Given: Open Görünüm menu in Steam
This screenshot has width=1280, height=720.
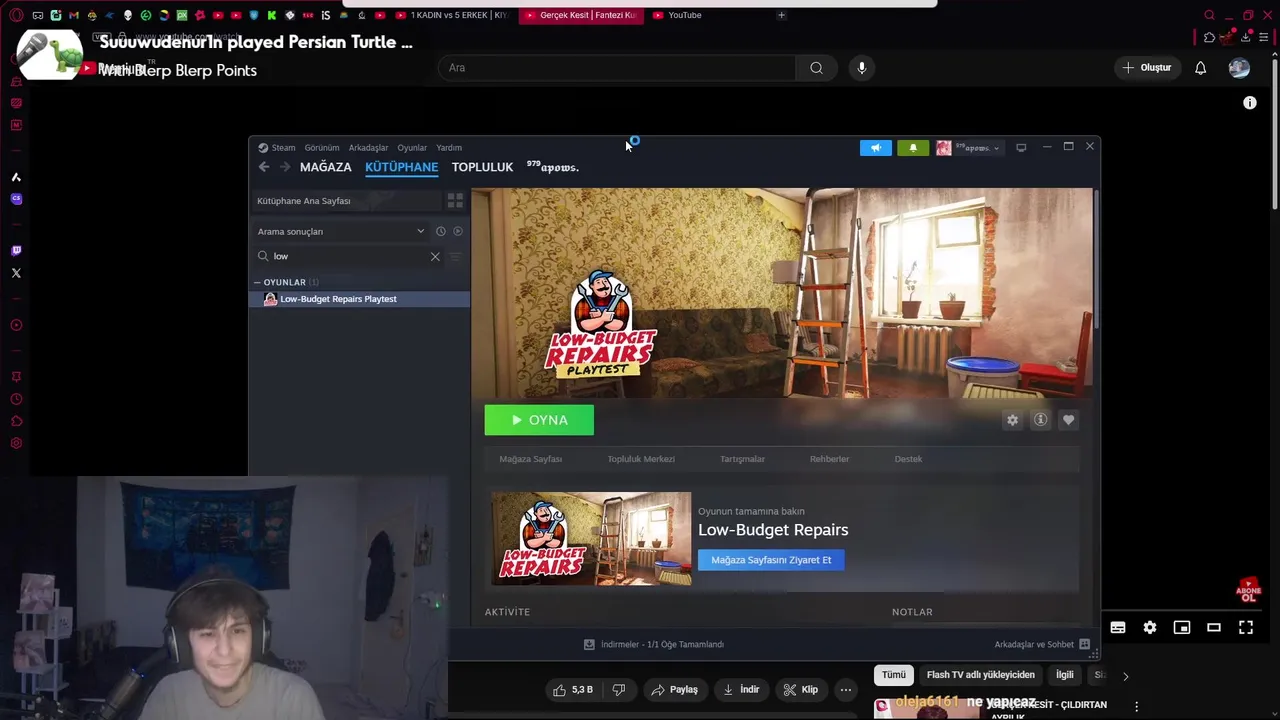Looking at the screenshot, I should [x=322, y=148].
